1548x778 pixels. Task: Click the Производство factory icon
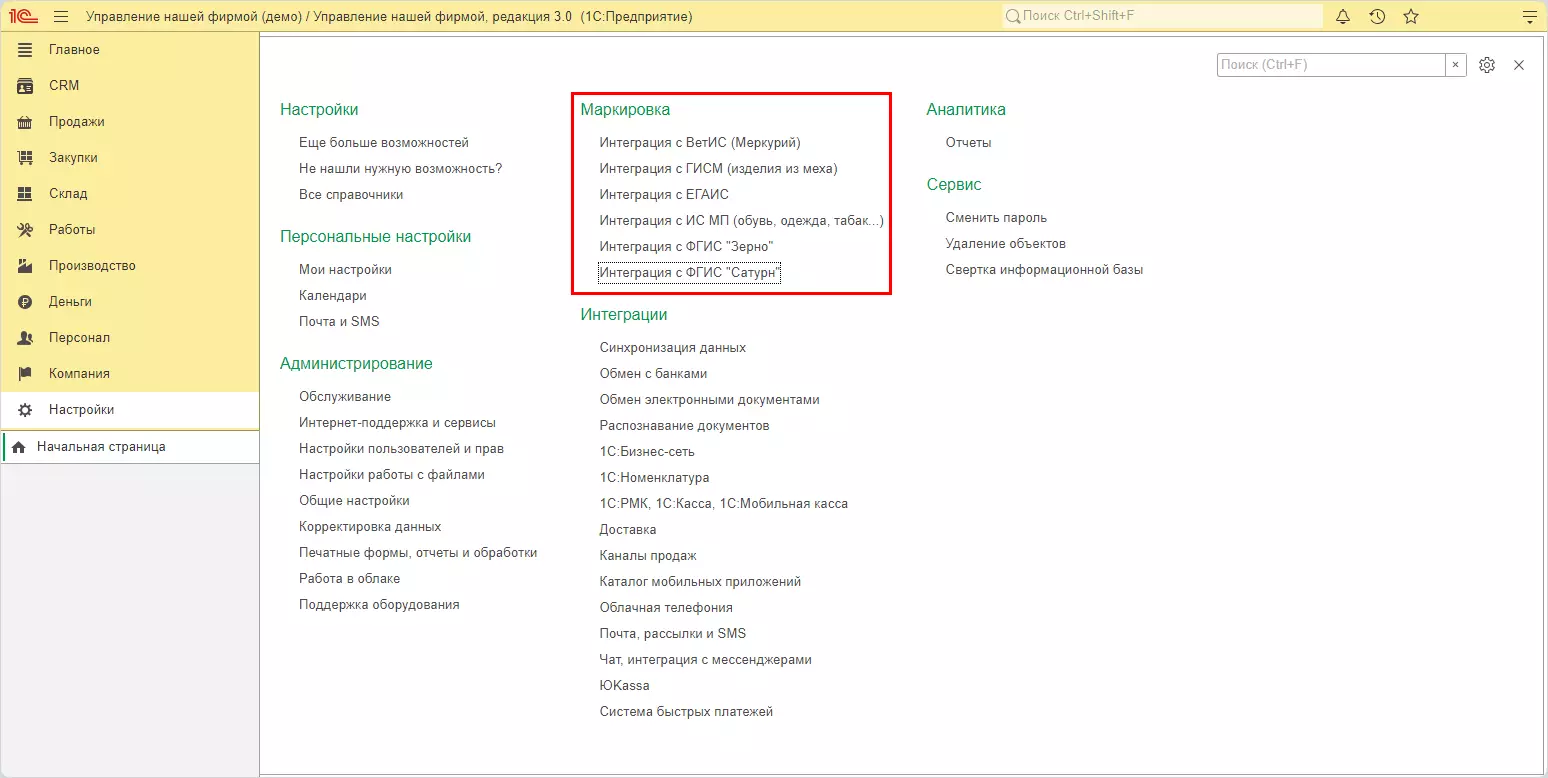26,266
